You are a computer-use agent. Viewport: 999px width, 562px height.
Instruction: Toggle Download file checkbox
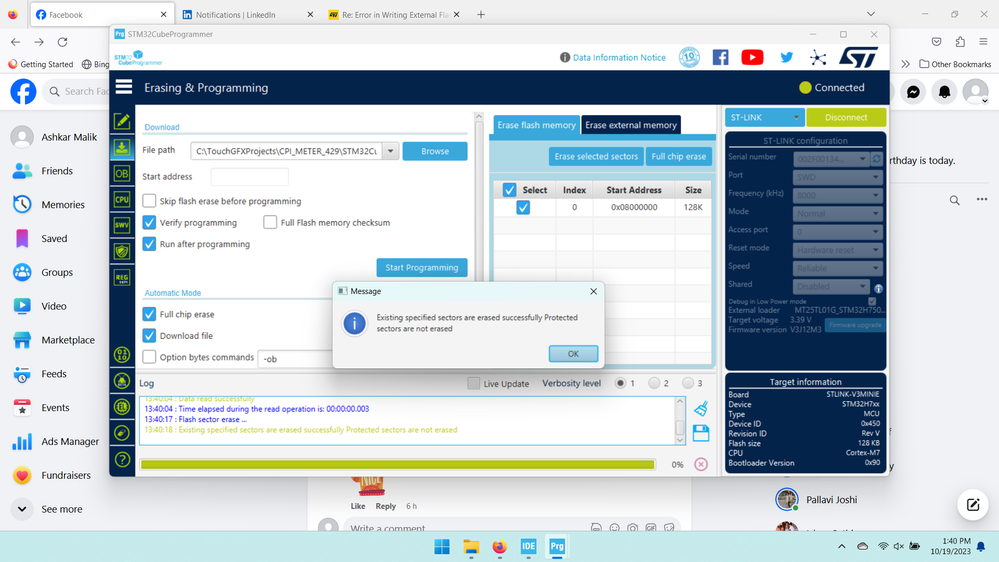coord(149,335)
